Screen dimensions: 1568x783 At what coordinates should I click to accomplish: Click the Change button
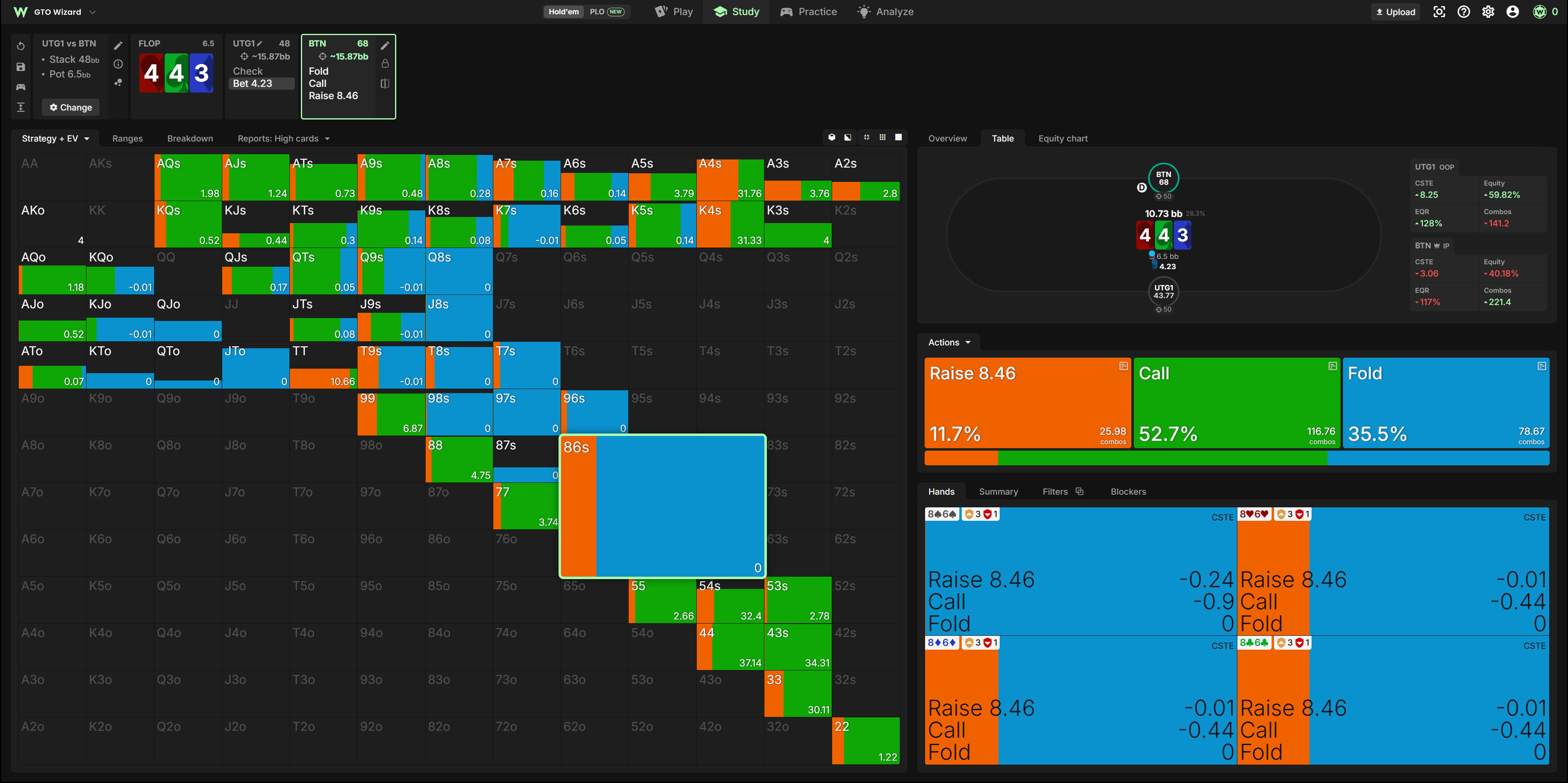[71, 107]
